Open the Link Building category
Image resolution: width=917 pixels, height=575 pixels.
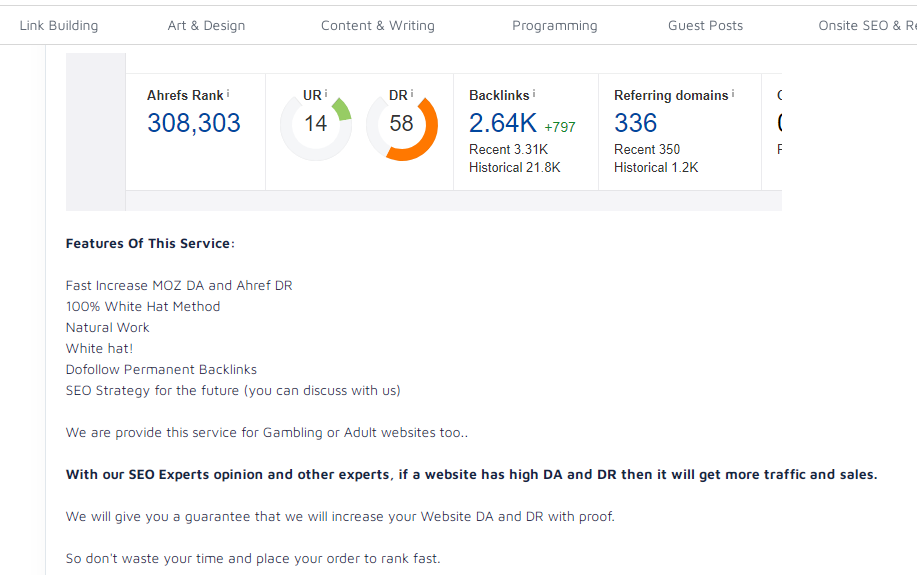pos(59,26)
